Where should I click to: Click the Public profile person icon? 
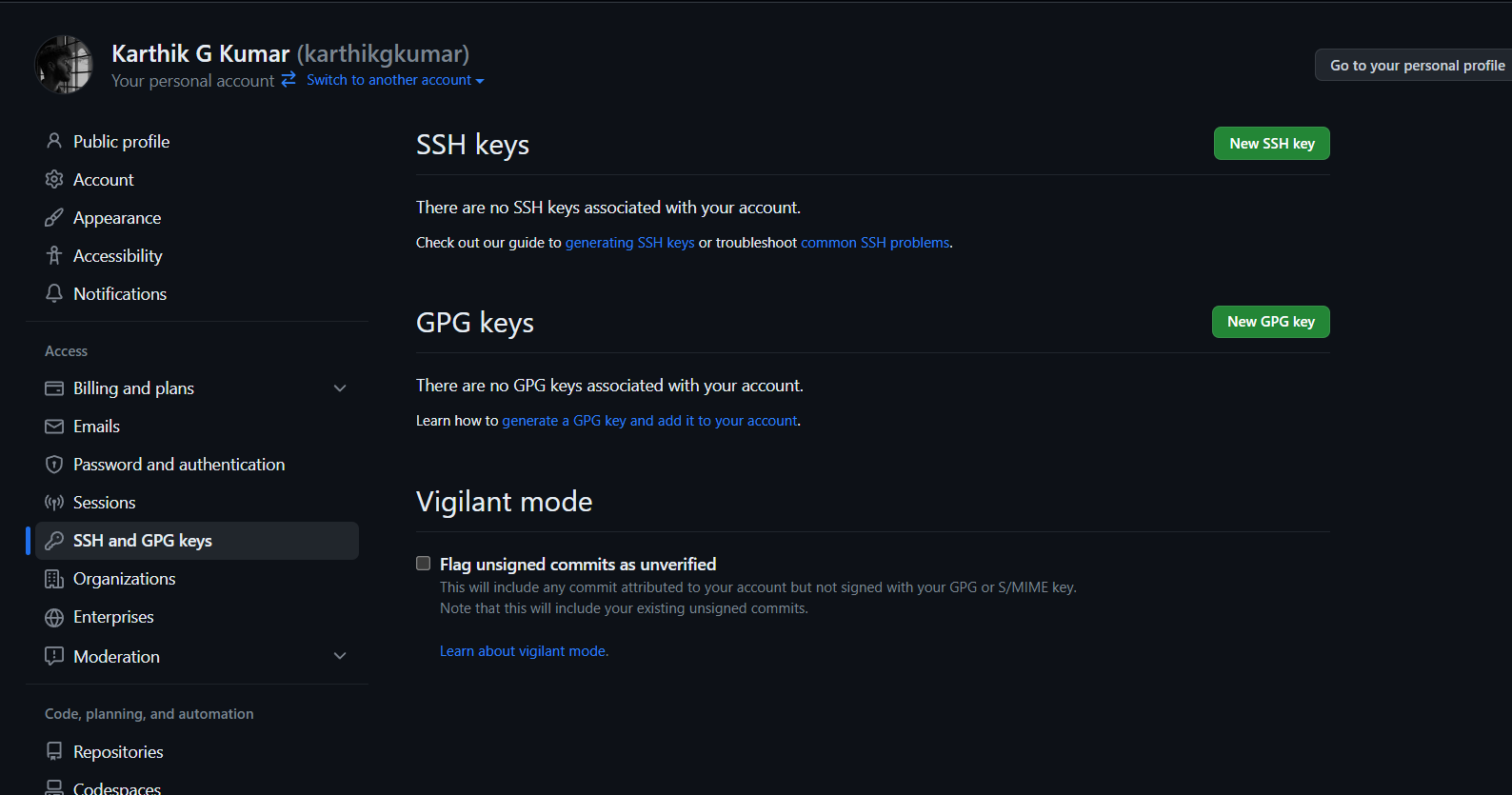54,141
